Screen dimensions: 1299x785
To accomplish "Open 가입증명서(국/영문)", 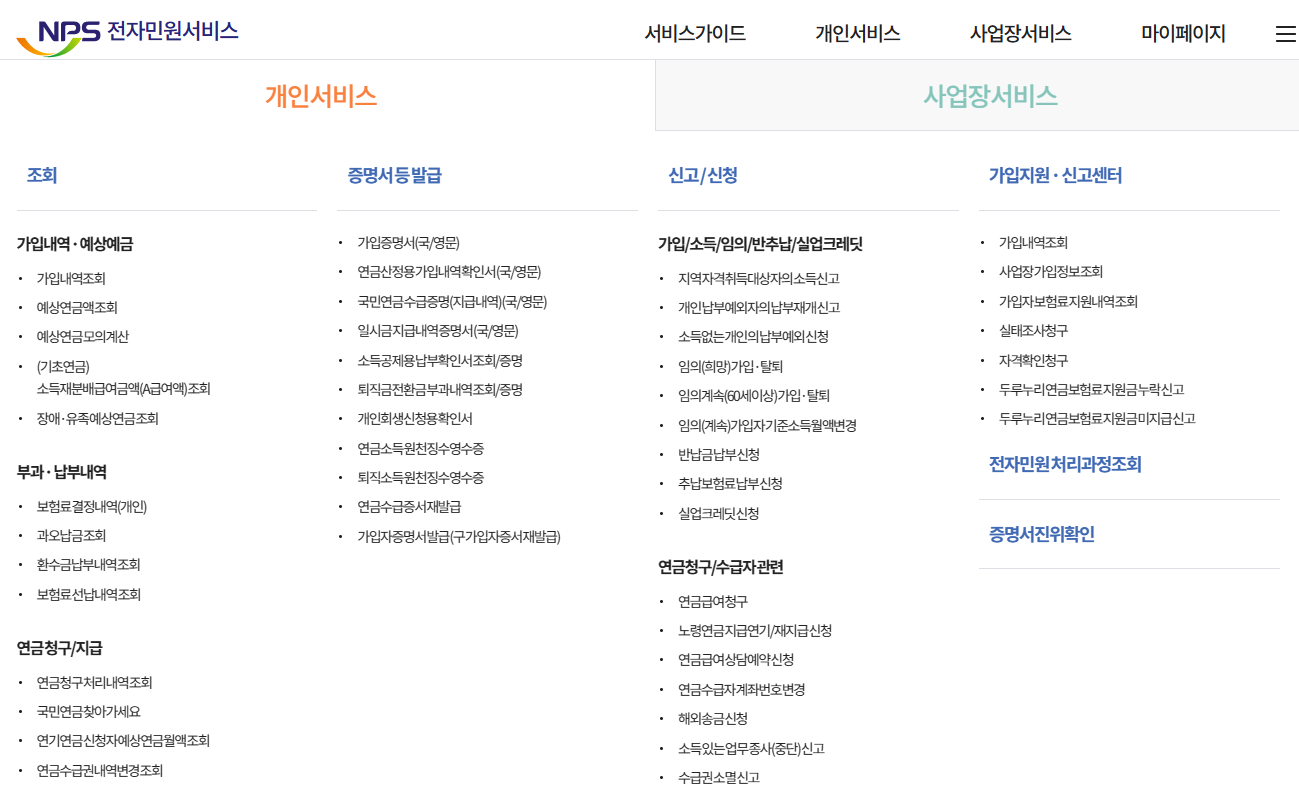I will tap(407, 241).
